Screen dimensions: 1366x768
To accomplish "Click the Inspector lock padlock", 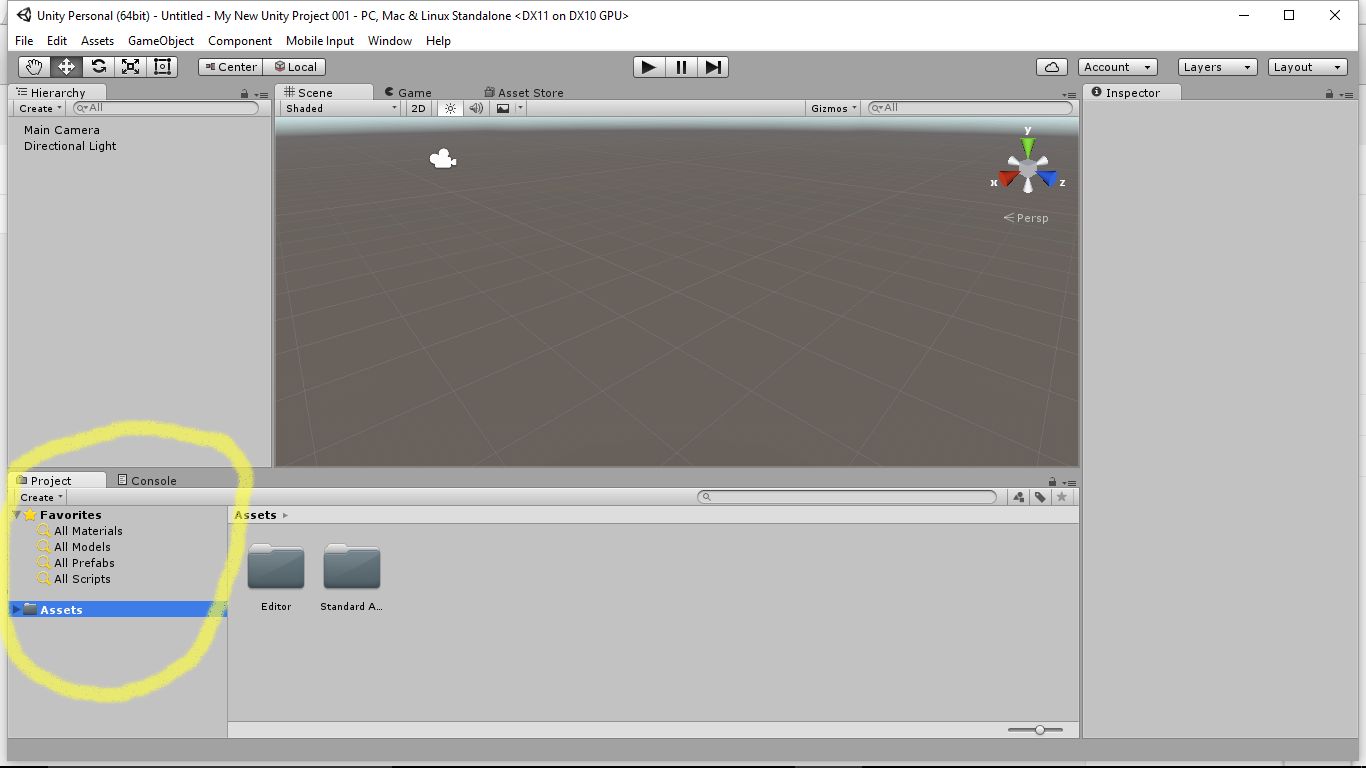I will click(x=1329, y=92).
